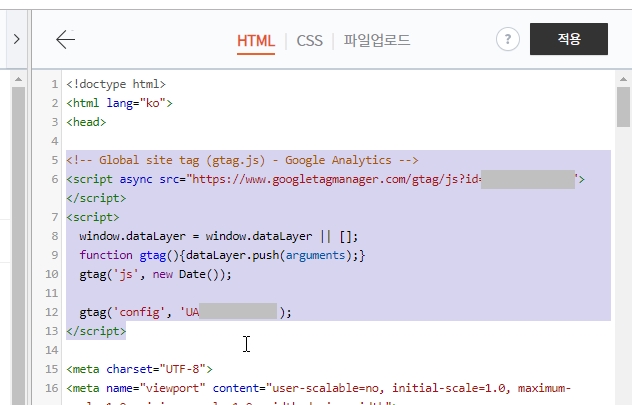This screenshot has height=405, width=632.
Task: Click the googletagmanager script src line
Action: [x=326, y=179]
